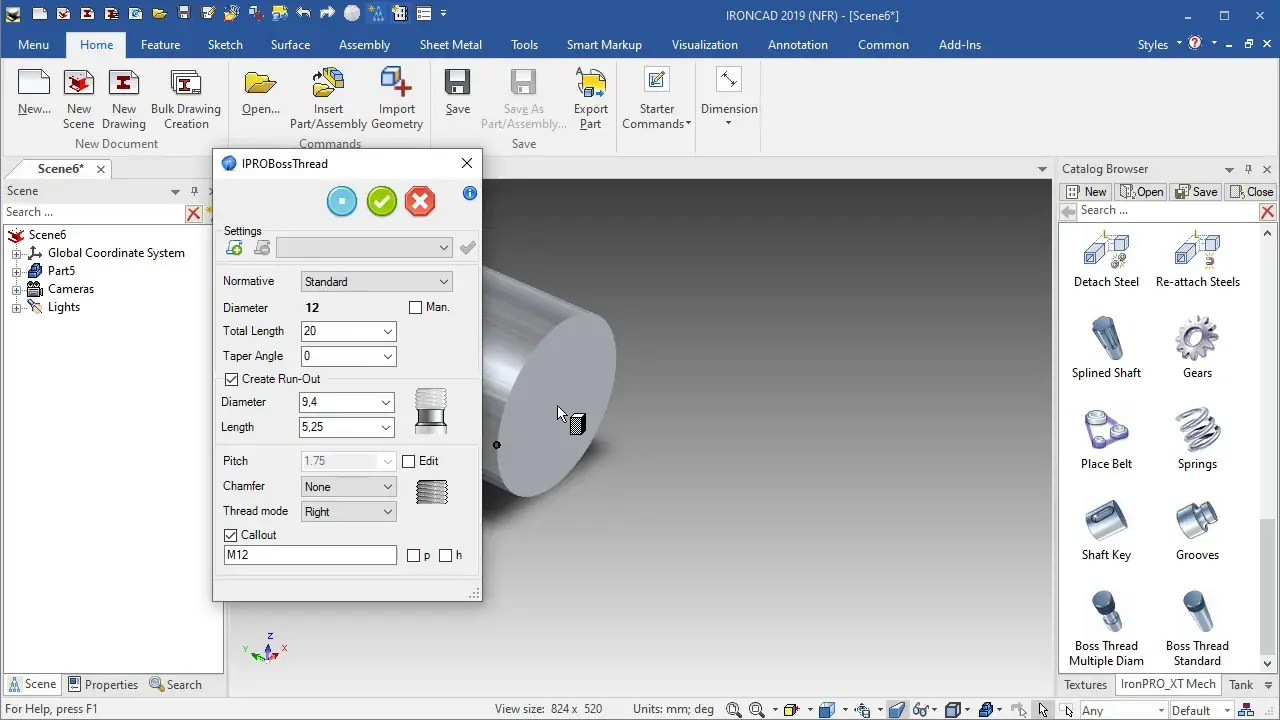Select Grooves catalog item
Viewport: 1280px width, 720px height.
(1197, 529)
